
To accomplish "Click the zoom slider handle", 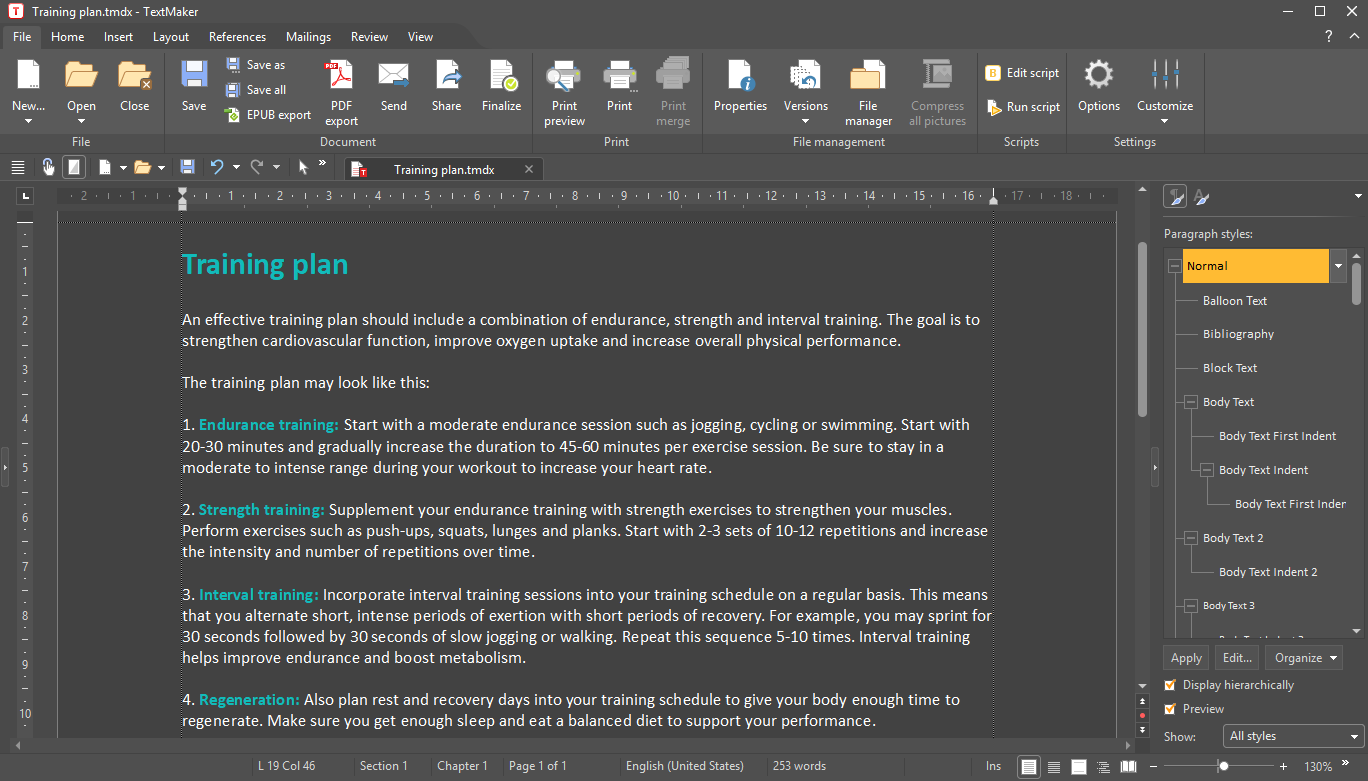I will [x=1223, y=766].
